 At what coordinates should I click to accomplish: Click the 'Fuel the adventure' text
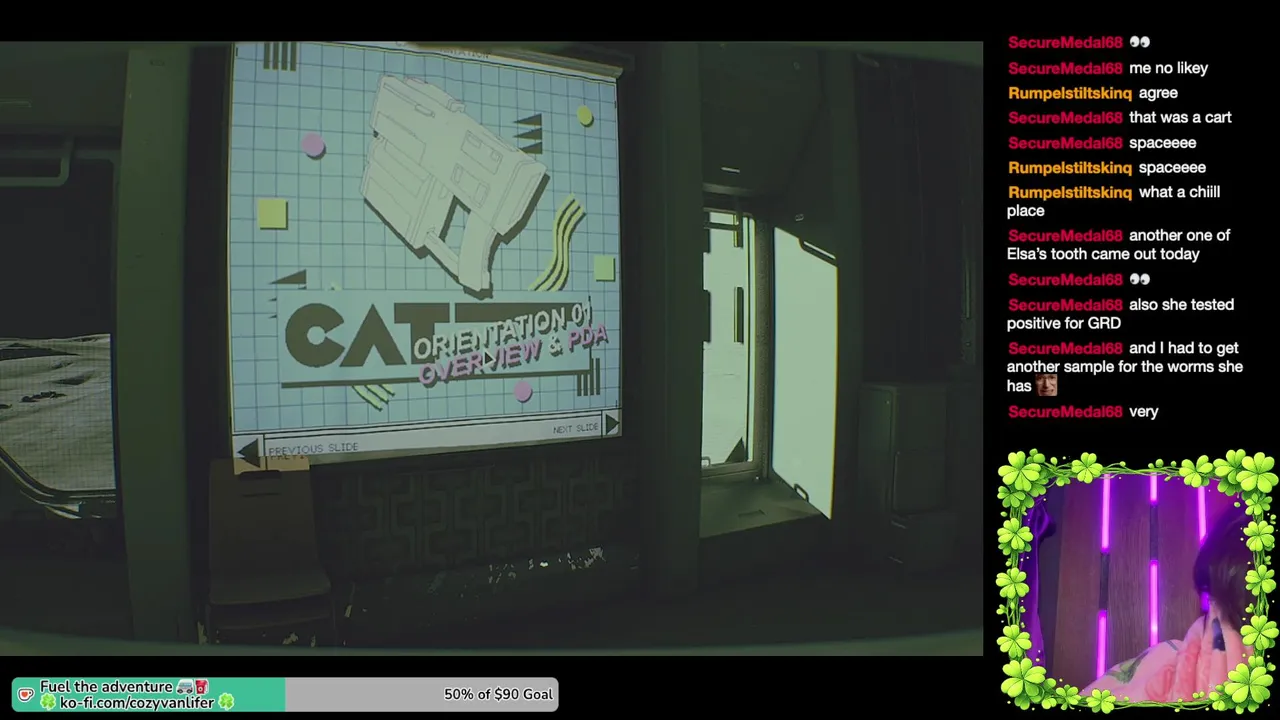(x=106, y=687)
